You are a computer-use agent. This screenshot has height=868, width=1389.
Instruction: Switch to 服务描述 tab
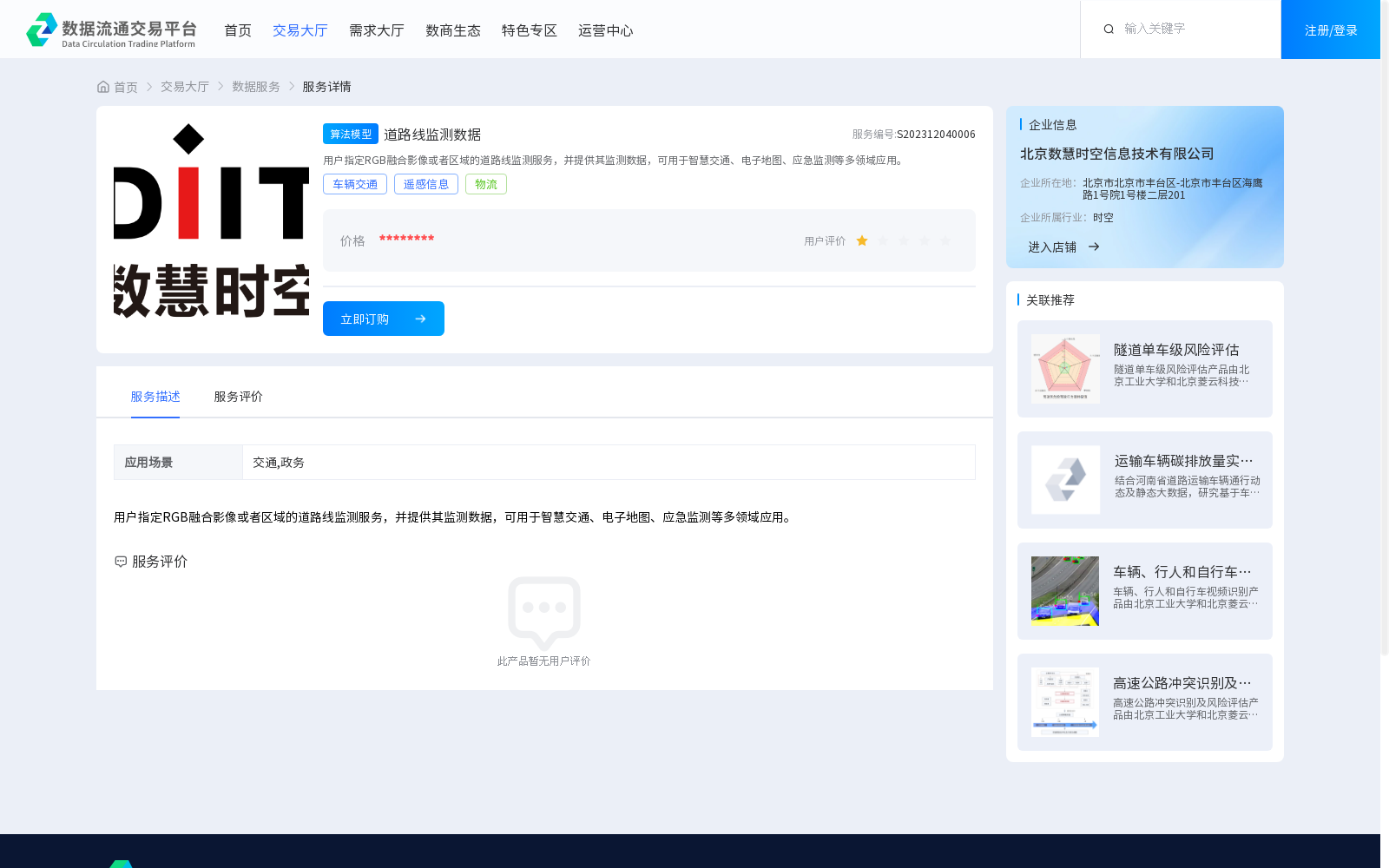pyautogui.click(x=155, y=397)
